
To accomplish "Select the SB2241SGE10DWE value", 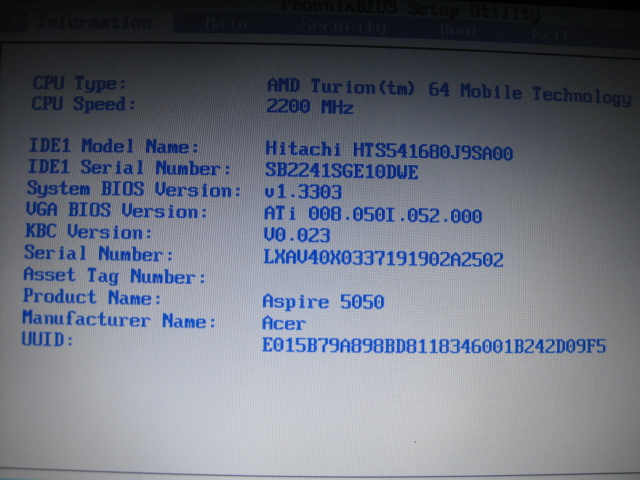I will 341,171.
